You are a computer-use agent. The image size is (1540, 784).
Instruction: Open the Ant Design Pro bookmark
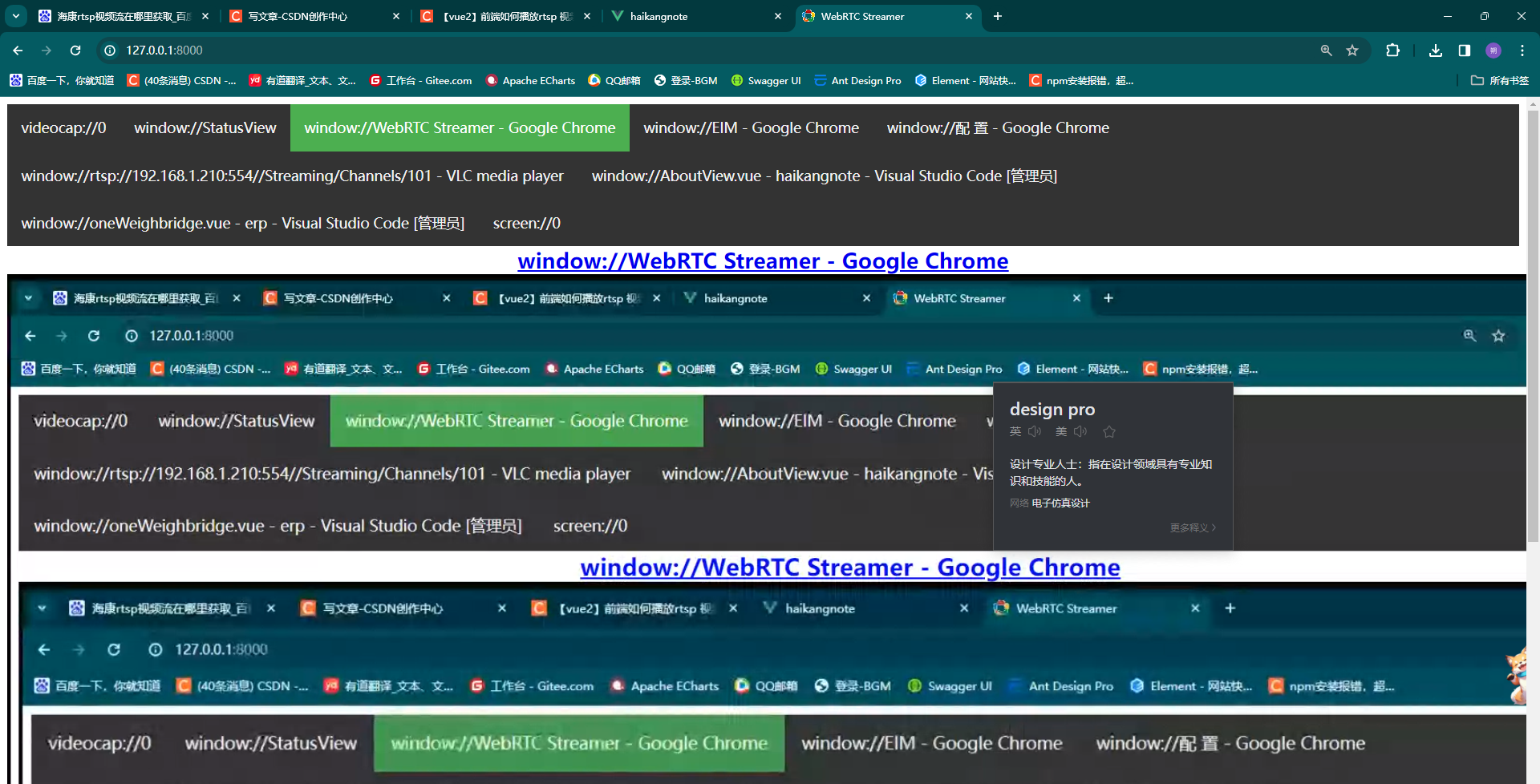pos(857,80)
